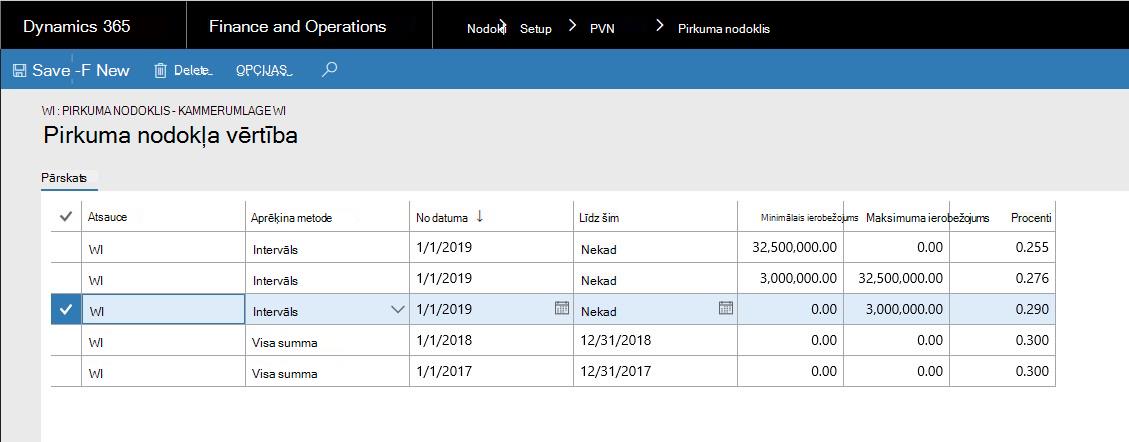The width and height of the screenshot is (1129, 442).
Task: Click Procenti cell showing 0.255
Action: pyautogui.click(x=1003, y=248)
